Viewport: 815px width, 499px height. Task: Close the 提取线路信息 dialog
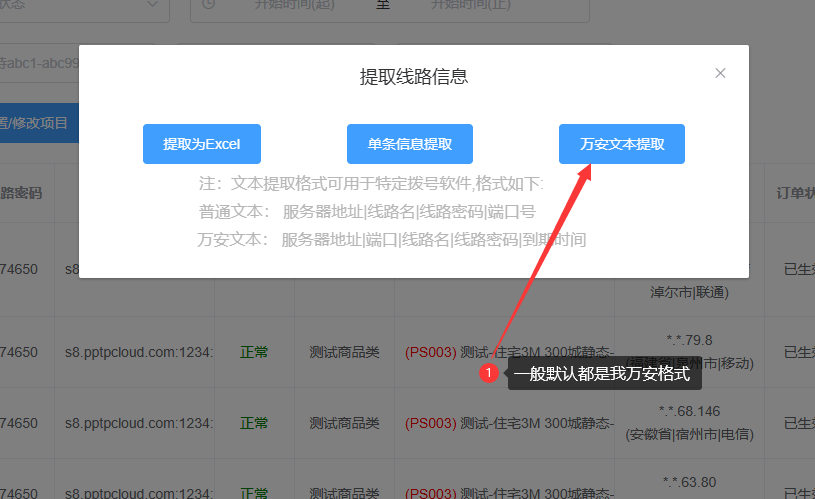tap(720, 73)
